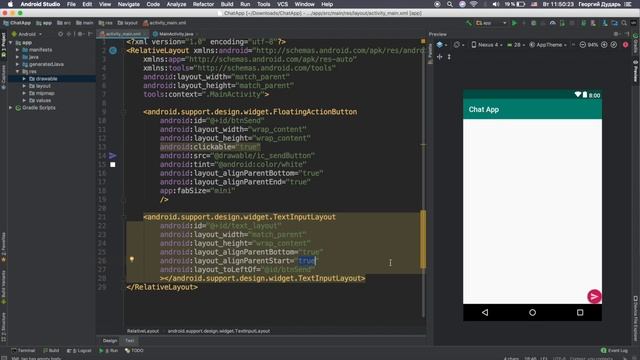
Task: Open the TODO tool window
Action: click(x=134, y=351)
